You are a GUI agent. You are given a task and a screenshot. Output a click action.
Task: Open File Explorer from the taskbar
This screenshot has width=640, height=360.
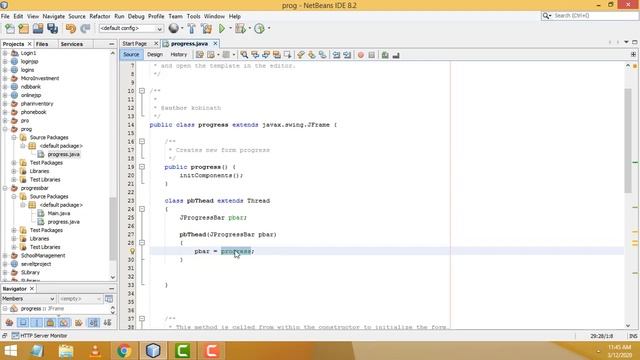click(x=66, y=351)
